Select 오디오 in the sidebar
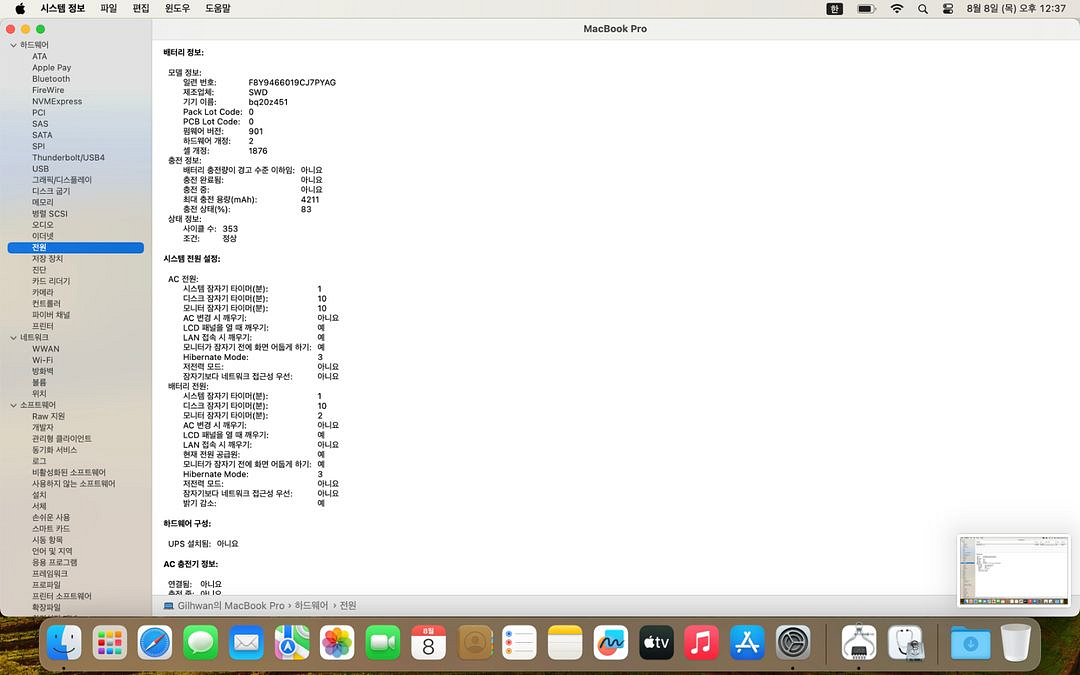Viewport: 1080px width, 675px height. point(43,225)
